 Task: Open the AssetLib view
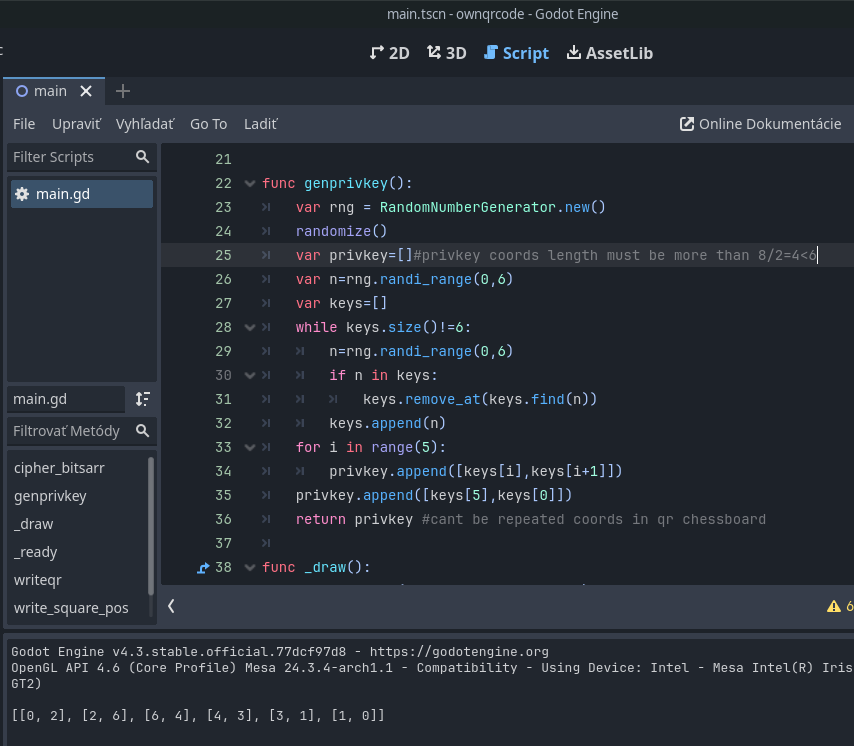tap(609, 53)
